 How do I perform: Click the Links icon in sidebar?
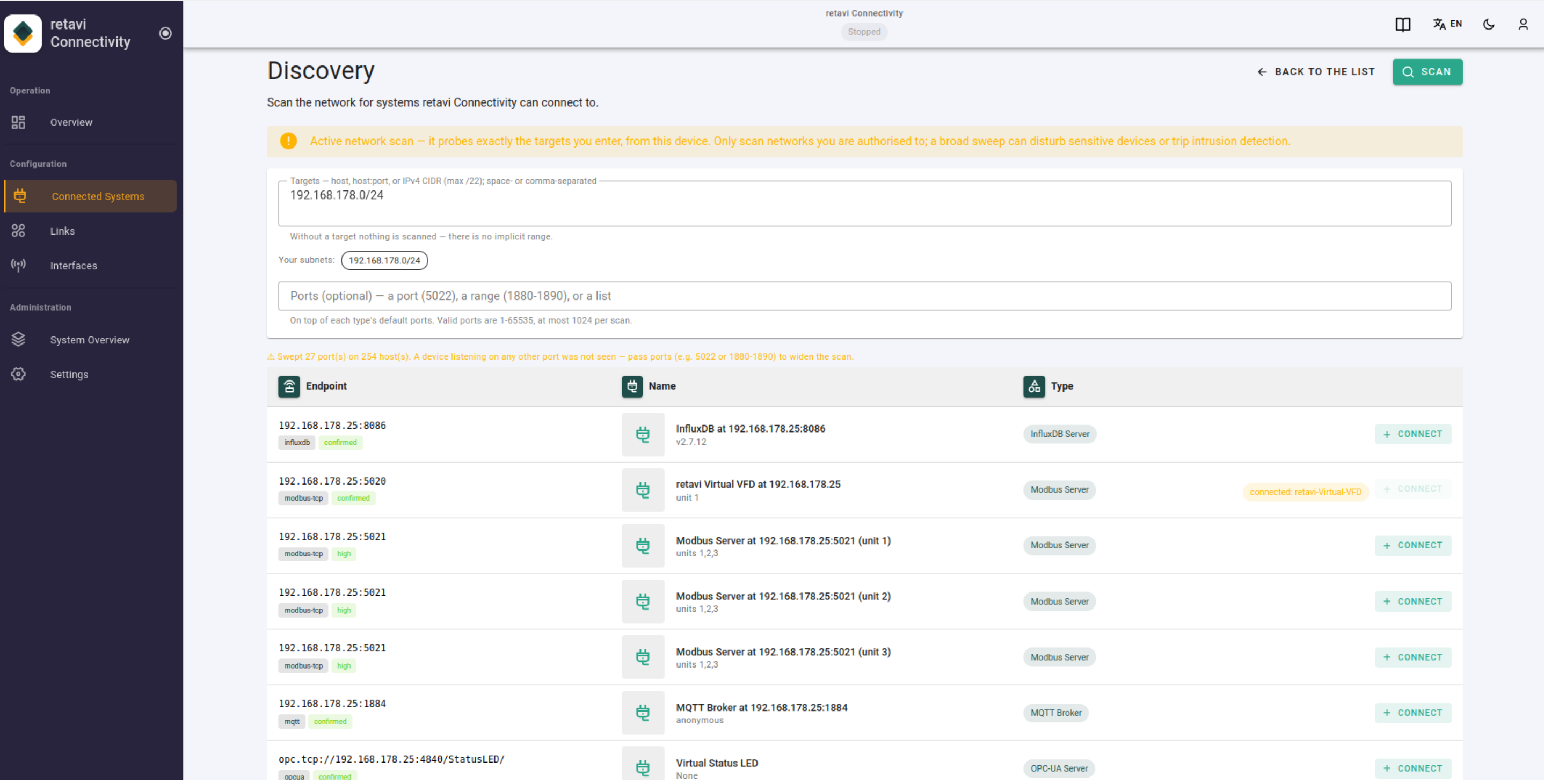click(x=19, y=231)
